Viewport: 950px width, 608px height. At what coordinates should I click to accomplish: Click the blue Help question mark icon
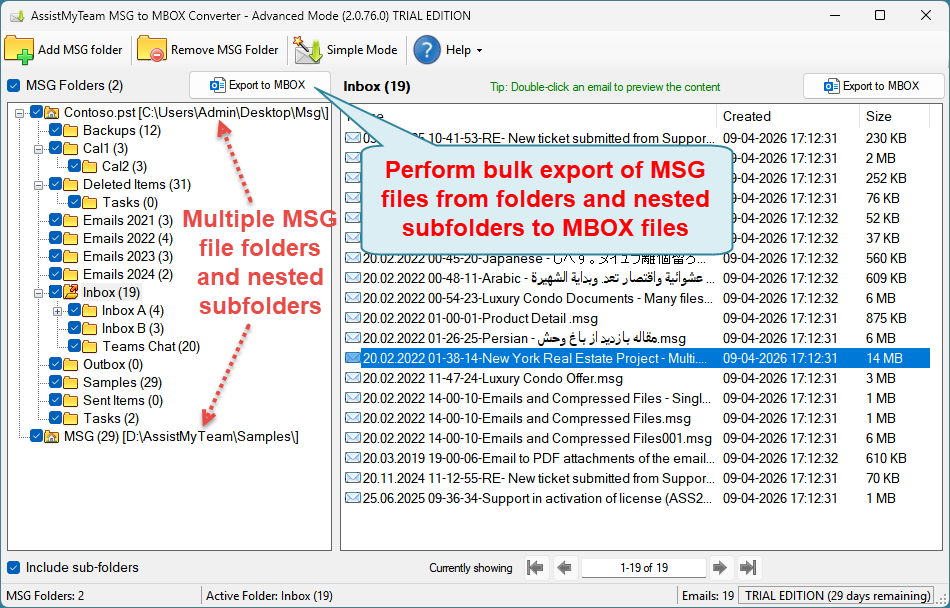(427, 49)
